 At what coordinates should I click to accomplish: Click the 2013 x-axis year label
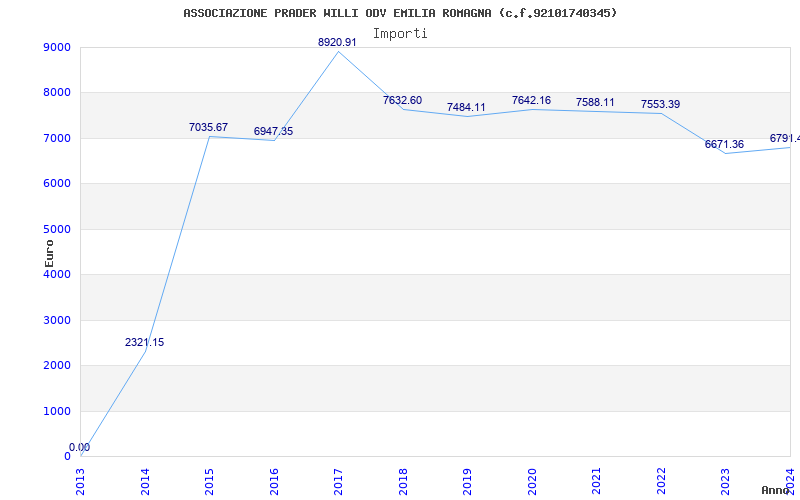point(80,481)
